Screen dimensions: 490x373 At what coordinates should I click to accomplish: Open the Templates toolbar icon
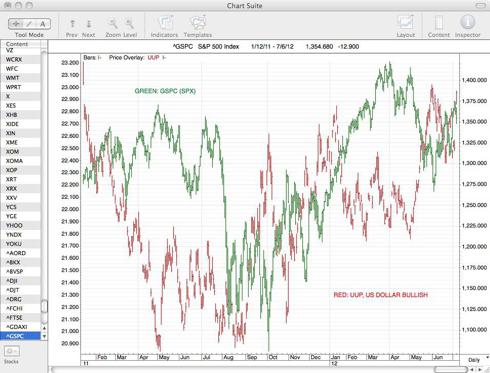(198, 23)
